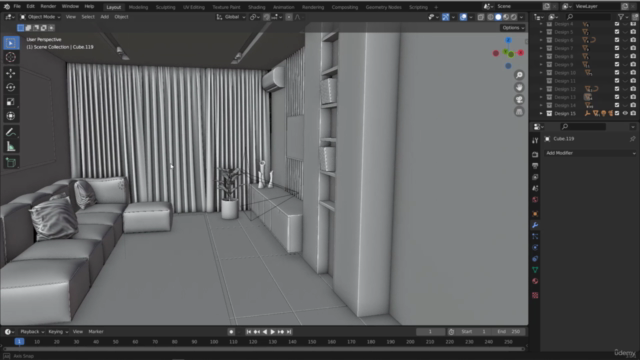This screenshot has height=360, width=640.
Task: Open the Tool properties tab
Action: click(x=535, y=141)
